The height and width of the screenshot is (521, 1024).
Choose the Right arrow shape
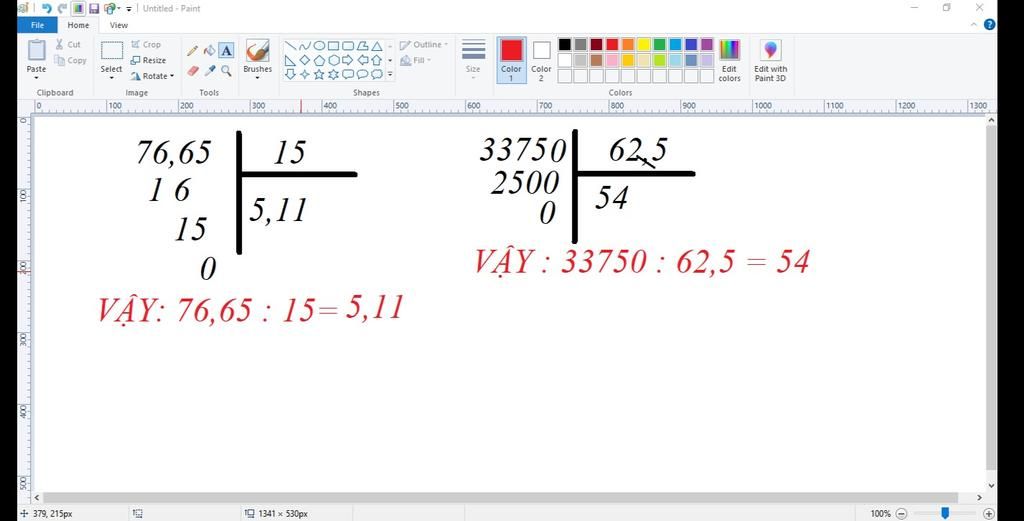coord(347,61)
